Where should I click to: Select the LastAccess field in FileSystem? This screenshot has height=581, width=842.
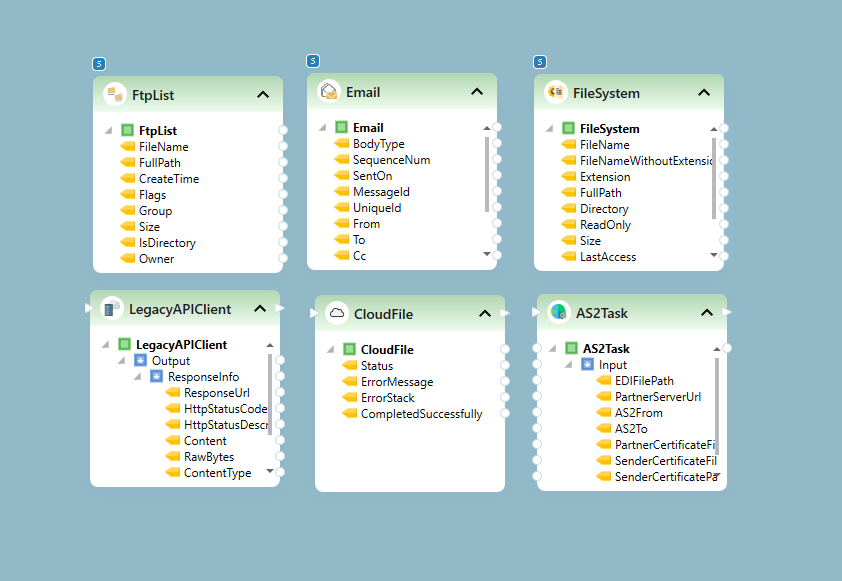[x=608, y=257]
